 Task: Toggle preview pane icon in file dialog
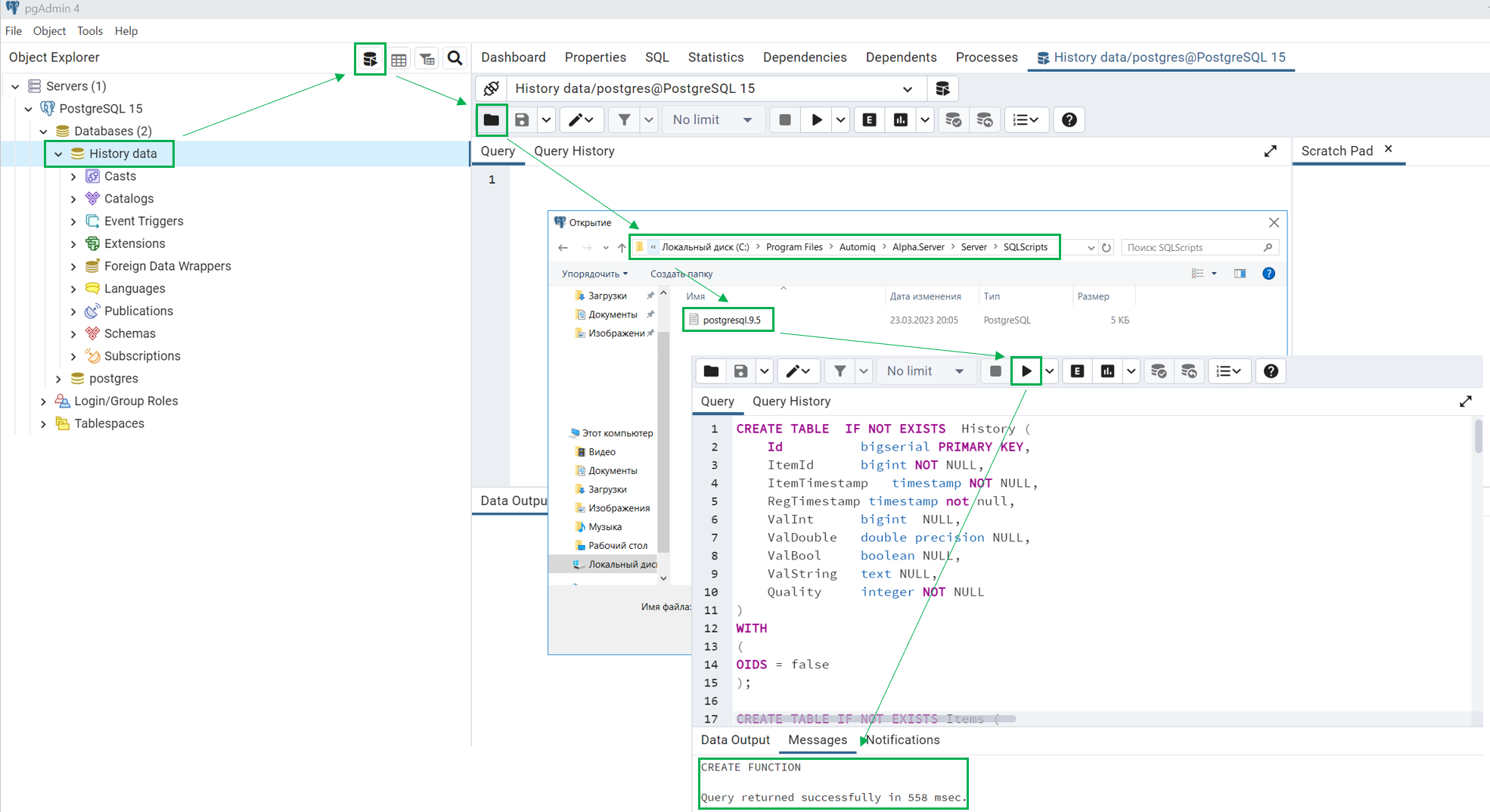pyautogui.click(x=1240, y=274)
